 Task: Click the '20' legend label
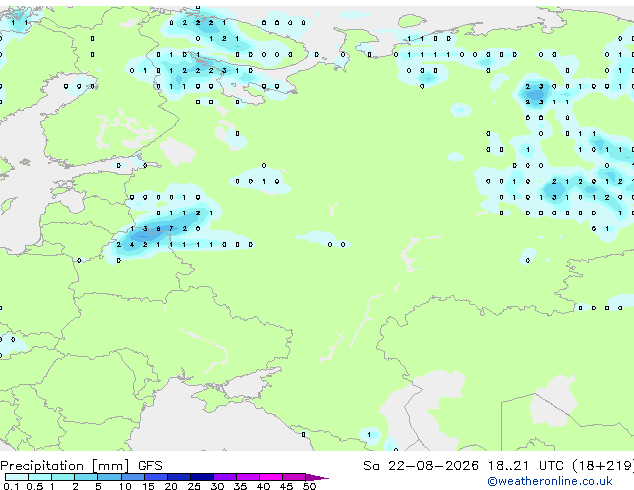(171, 486)
